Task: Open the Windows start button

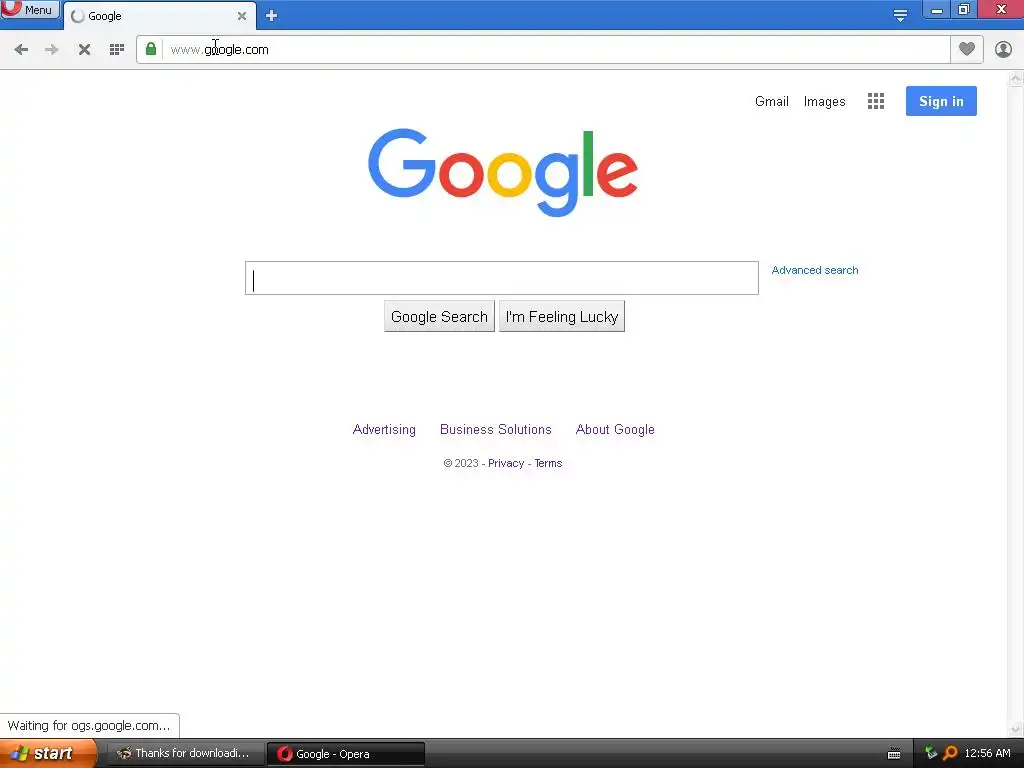Action: tap(48, 753)
